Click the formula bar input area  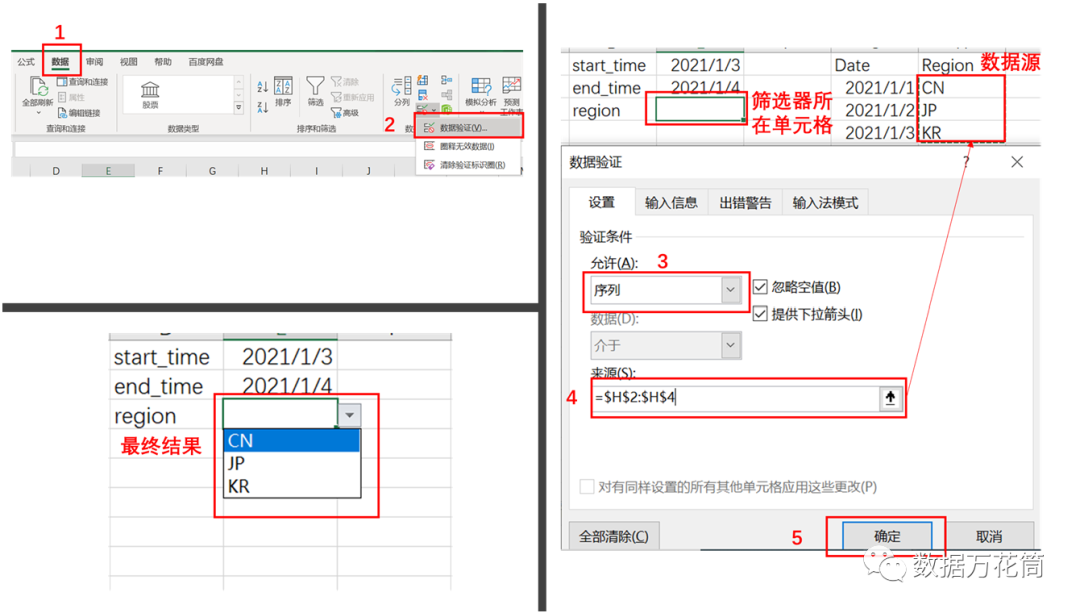pos(214,149)
